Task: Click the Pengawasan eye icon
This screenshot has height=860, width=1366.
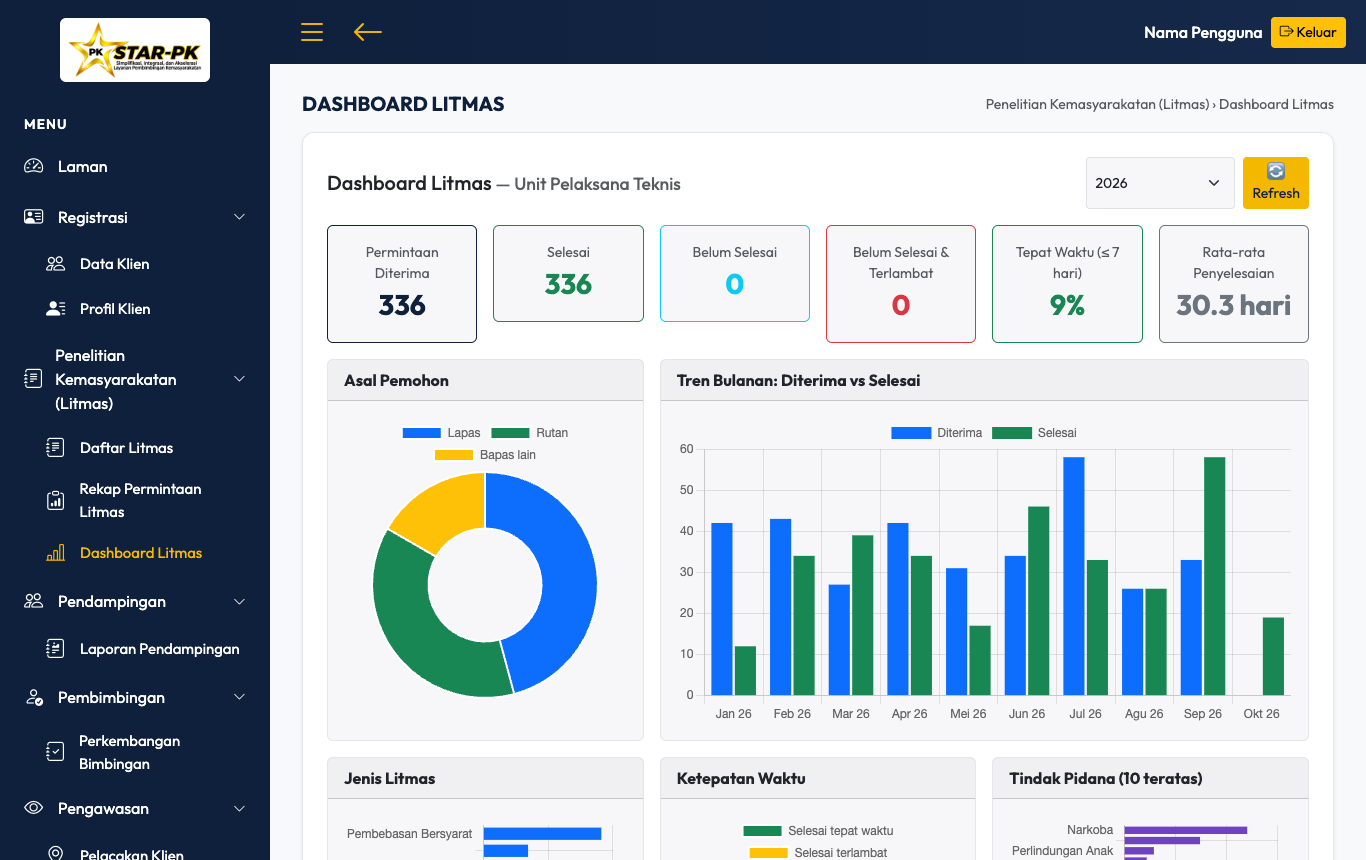Action: point(34,808)
